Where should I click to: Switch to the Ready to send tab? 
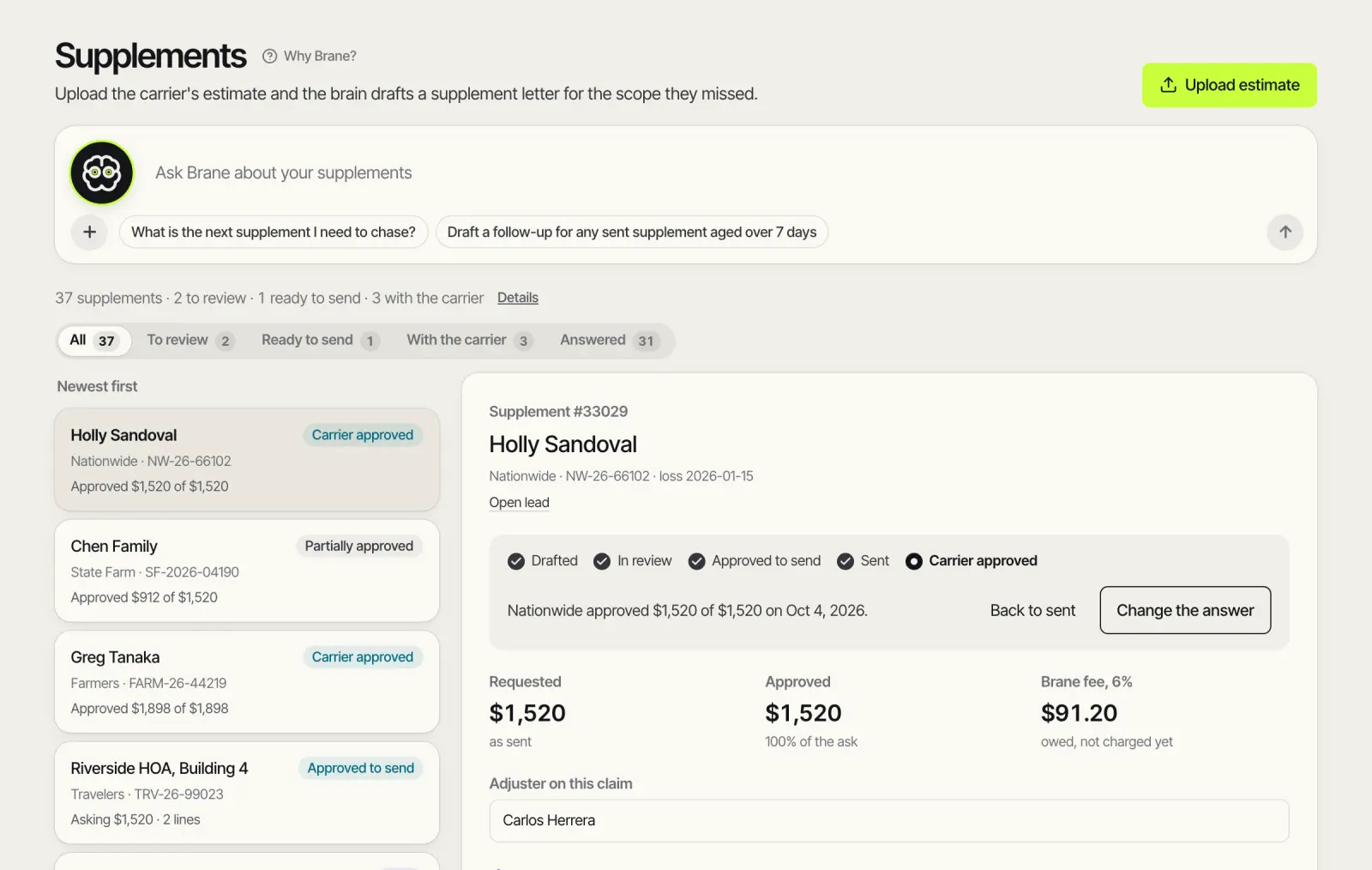tap(320, 341)
